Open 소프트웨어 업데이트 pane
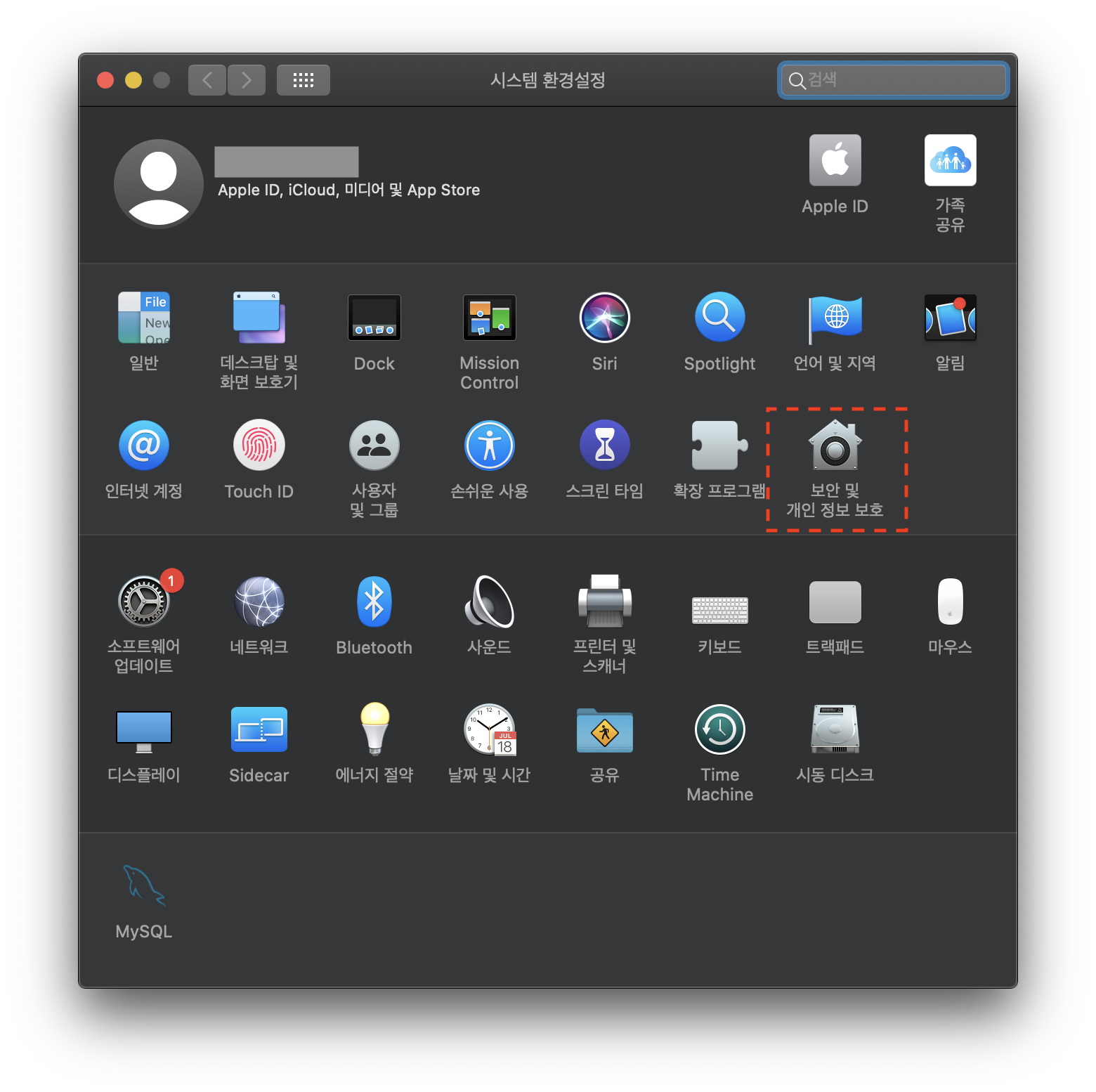The height and width of the screenshot is (1092, 1096). point(144,602)
